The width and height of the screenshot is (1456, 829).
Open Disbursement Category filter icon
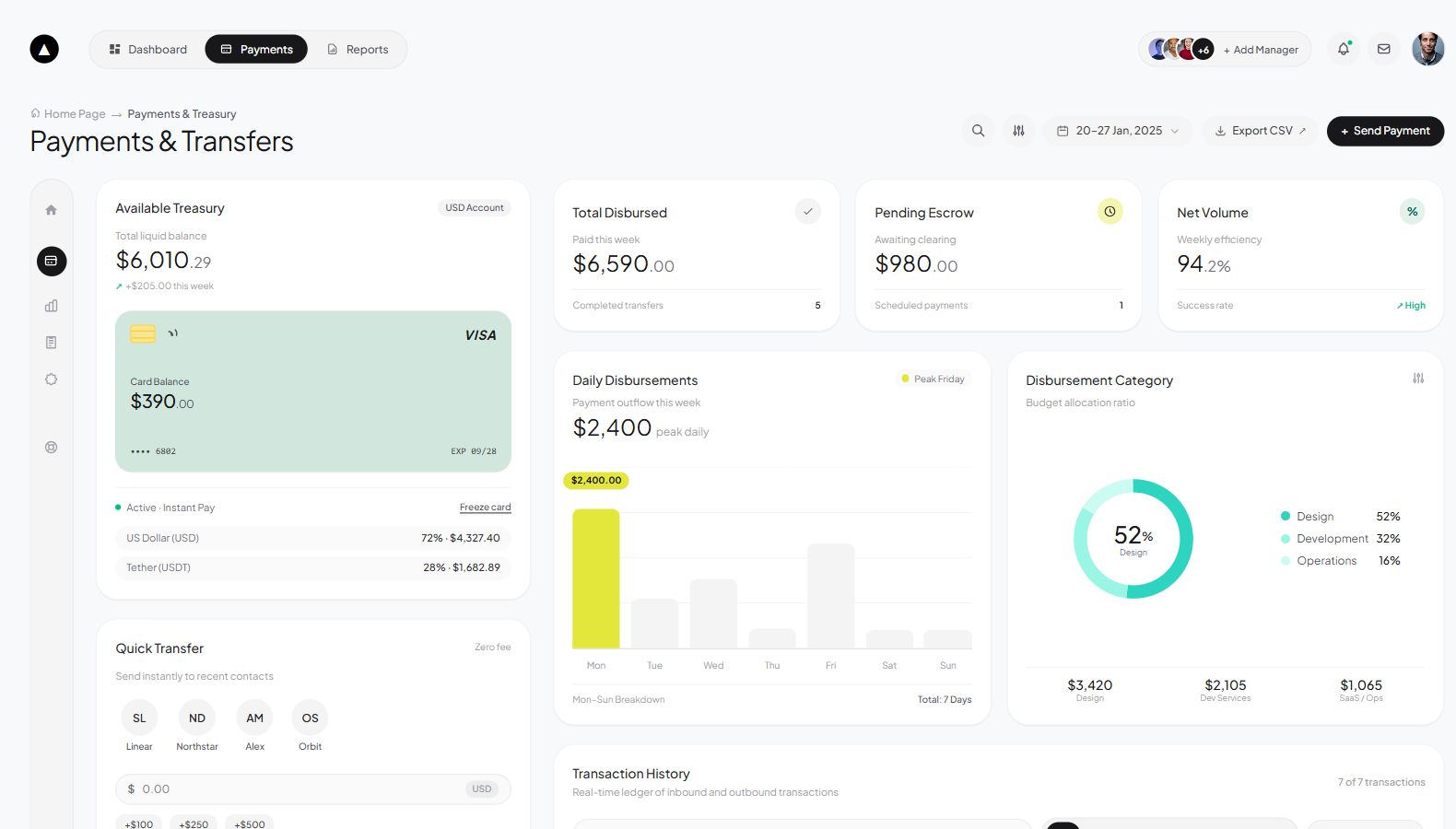tap(1418, 379)
